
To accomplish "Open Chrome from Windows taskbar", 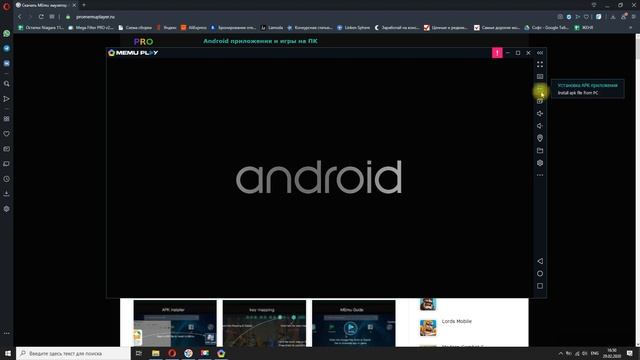I will coord(188,353).
